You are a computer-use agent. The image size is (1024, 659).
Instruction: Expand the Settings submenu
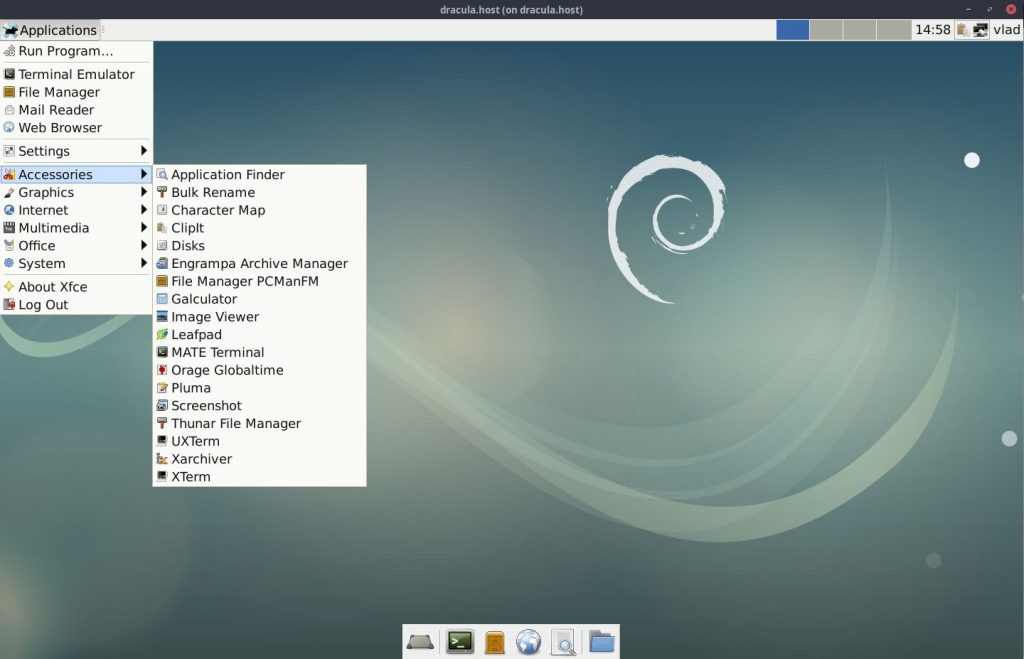pyautogui.click(x=76, y=151)
